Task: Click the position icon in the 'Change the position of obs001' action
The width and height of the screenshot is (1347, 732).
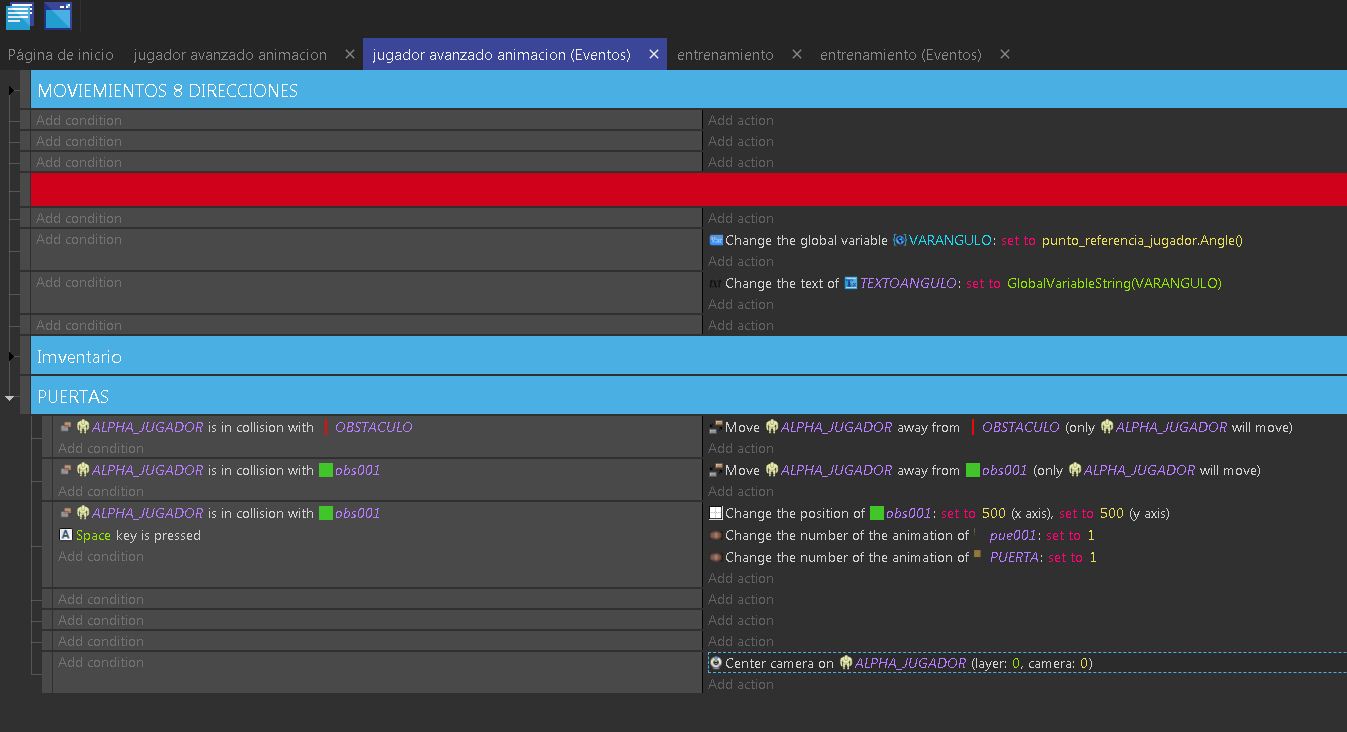Action: (716, 513)
